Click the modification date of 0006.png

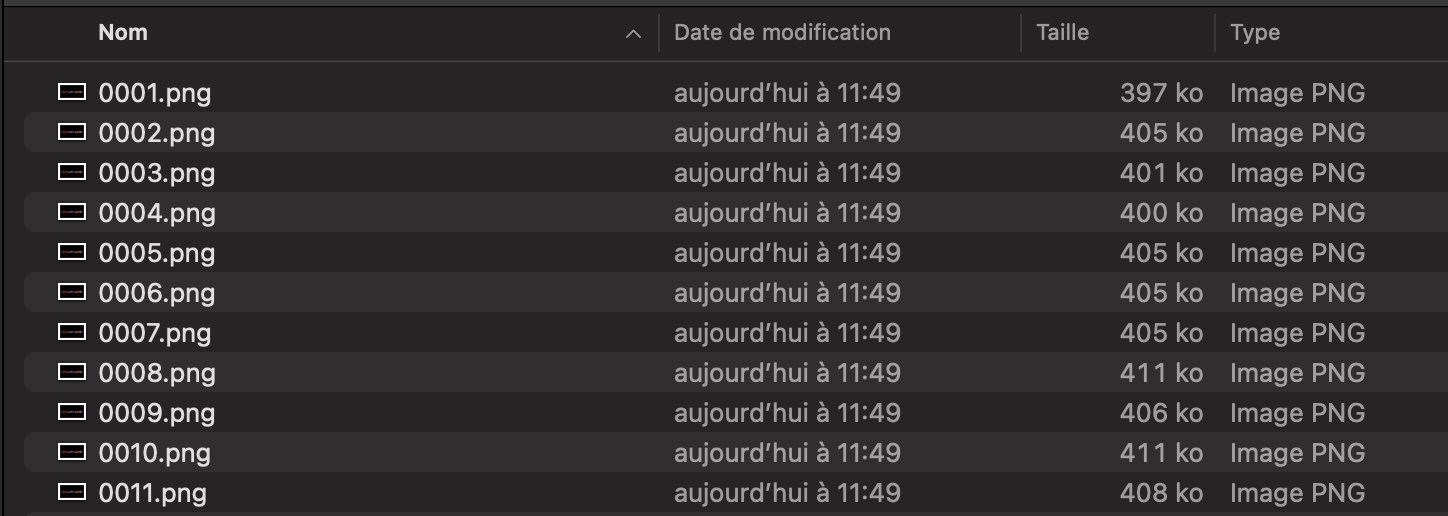[787, 293]
